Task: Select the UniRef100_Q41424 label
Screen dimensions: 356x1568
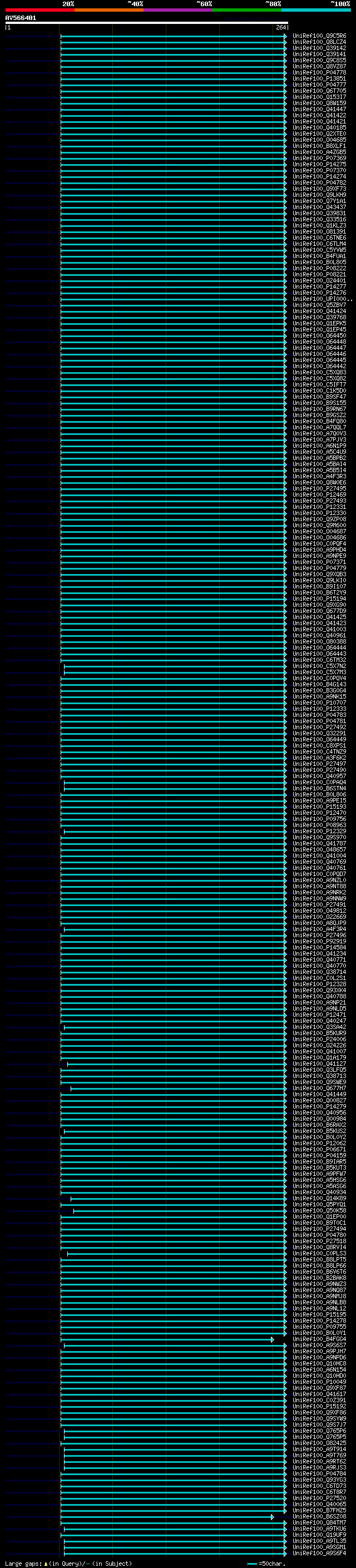Action: pos(319,311)
